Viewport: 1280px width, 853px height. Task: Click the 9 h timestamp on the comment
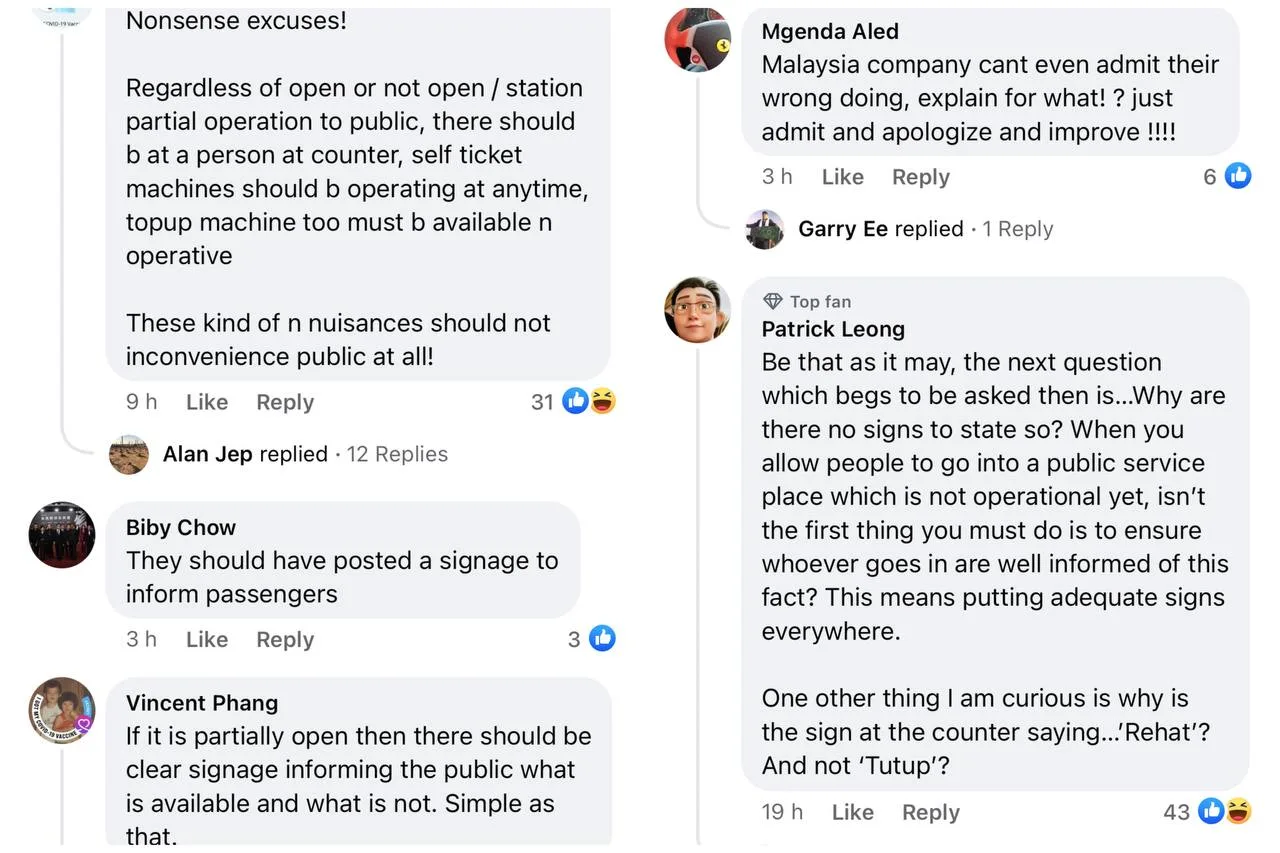pyautogui.click(x=141, y=402)
